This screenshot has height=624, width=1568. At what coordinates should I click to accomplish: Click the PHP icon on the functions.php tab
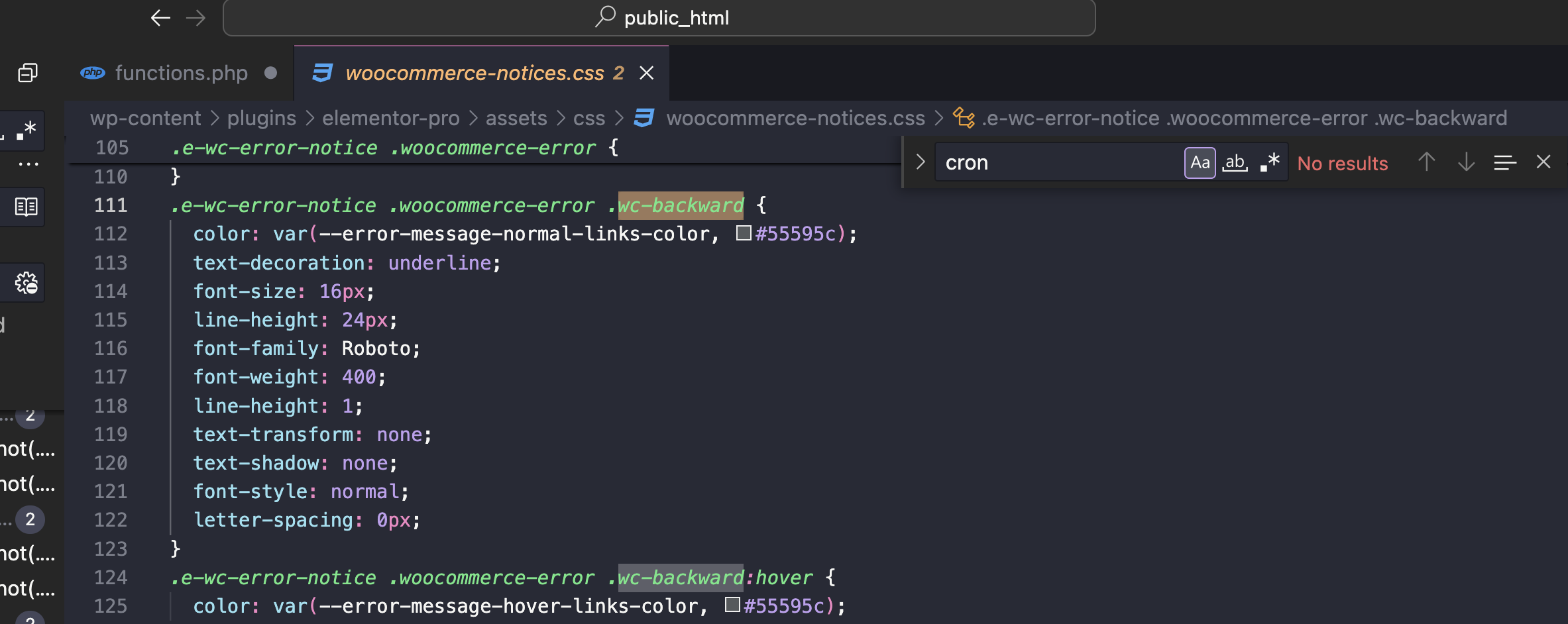(x=93, y=73)
